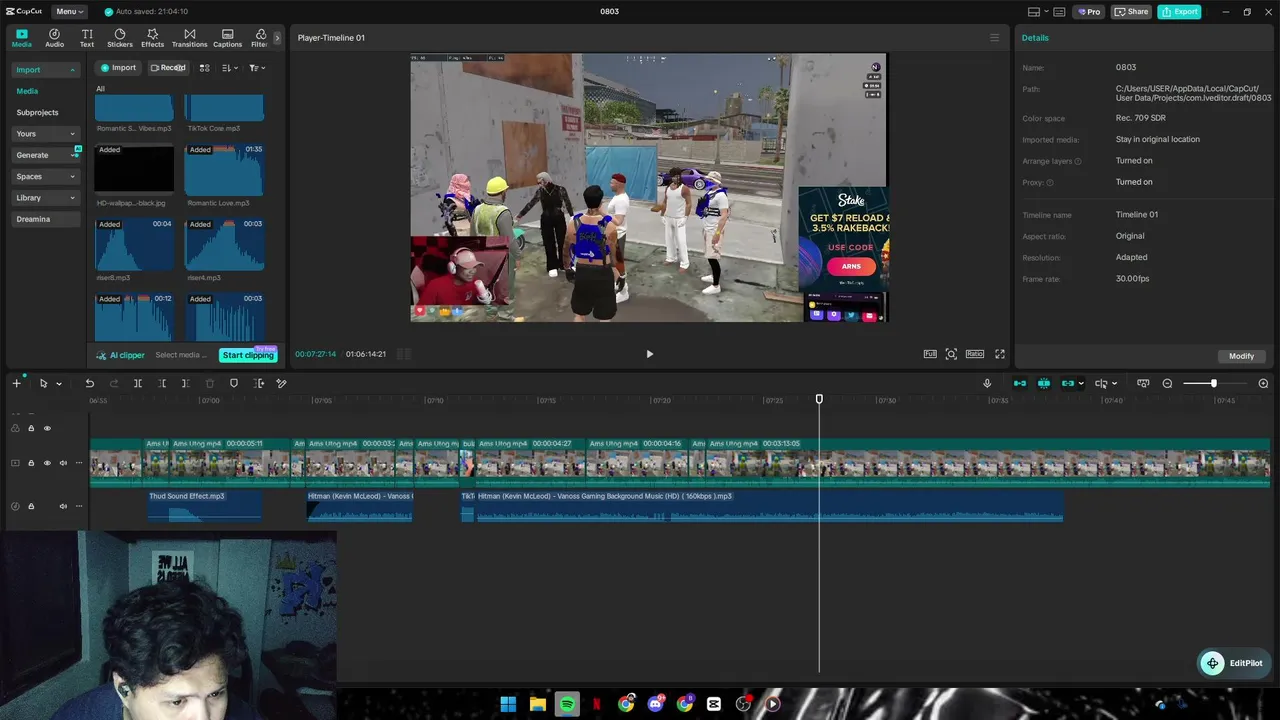The width and height of the screenshot is (1280, 720).
Task: Click the Export button
Action: (1179, 12)
